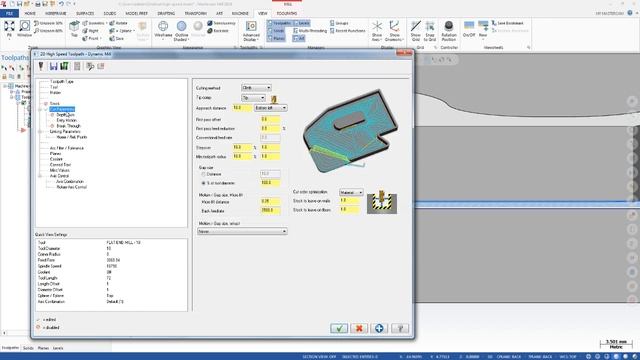This screenshot has width=640, height=360.
Task: Open the Motion > Gap size retract dropdown
Action: coord(242,231)
